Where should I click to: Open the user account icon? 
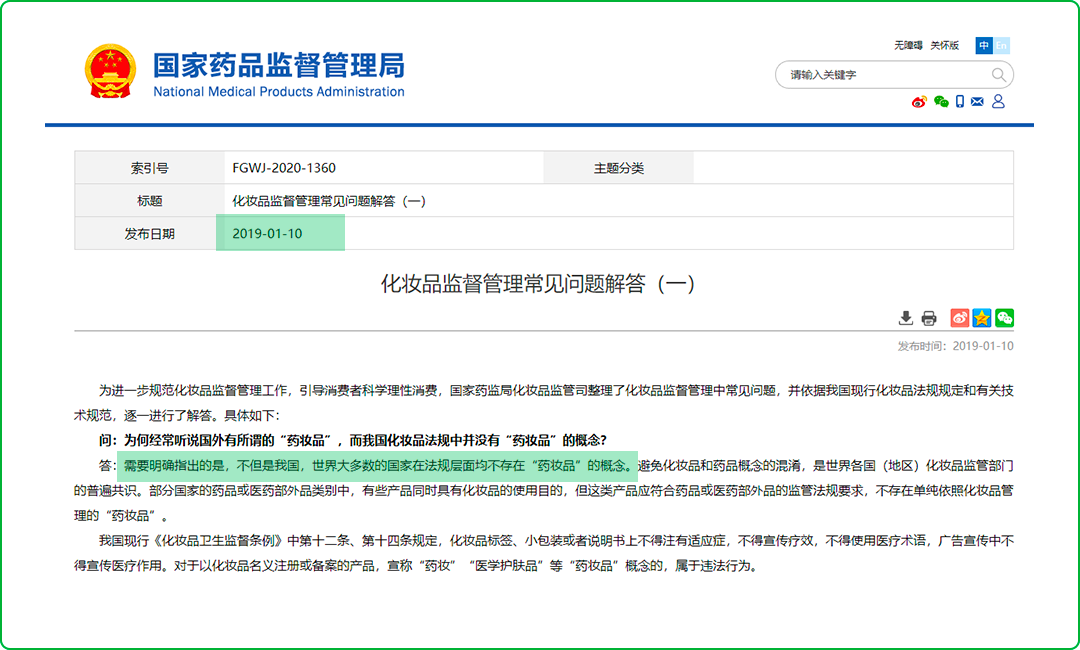pyautogui.click(x=998, y=102)
